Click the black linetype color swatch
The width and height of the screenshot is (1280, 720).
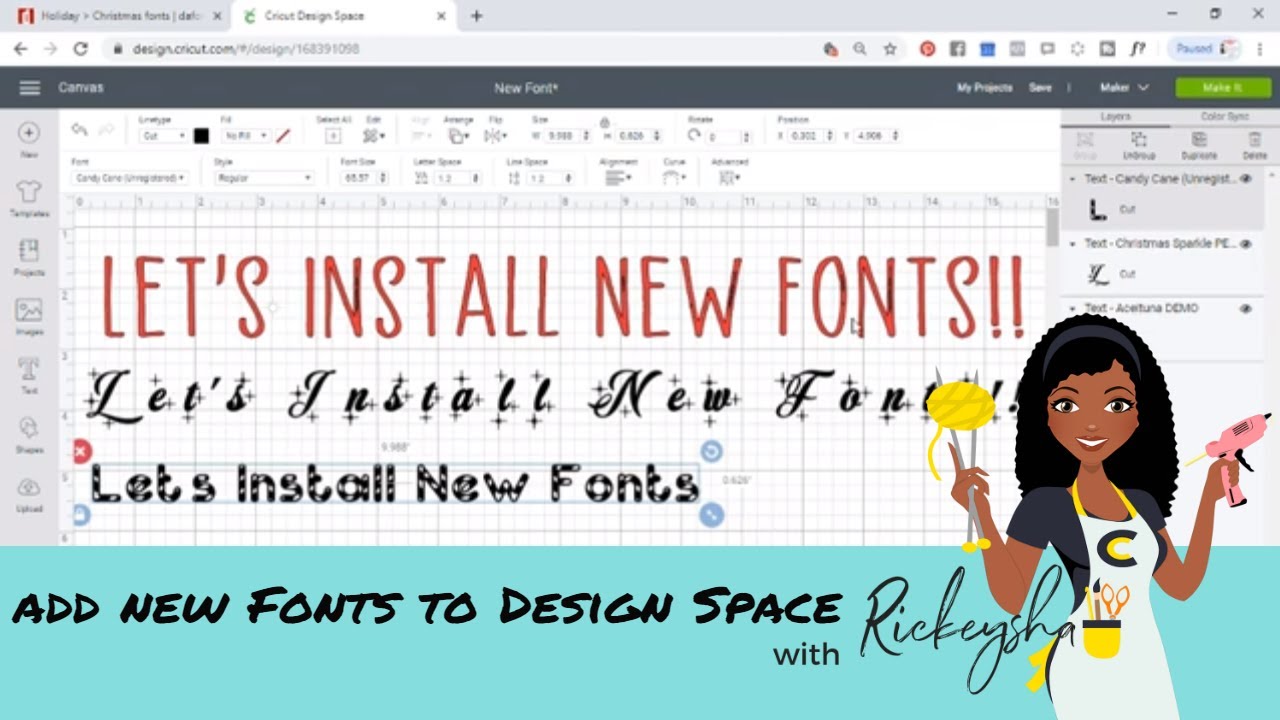coord(201,135)
